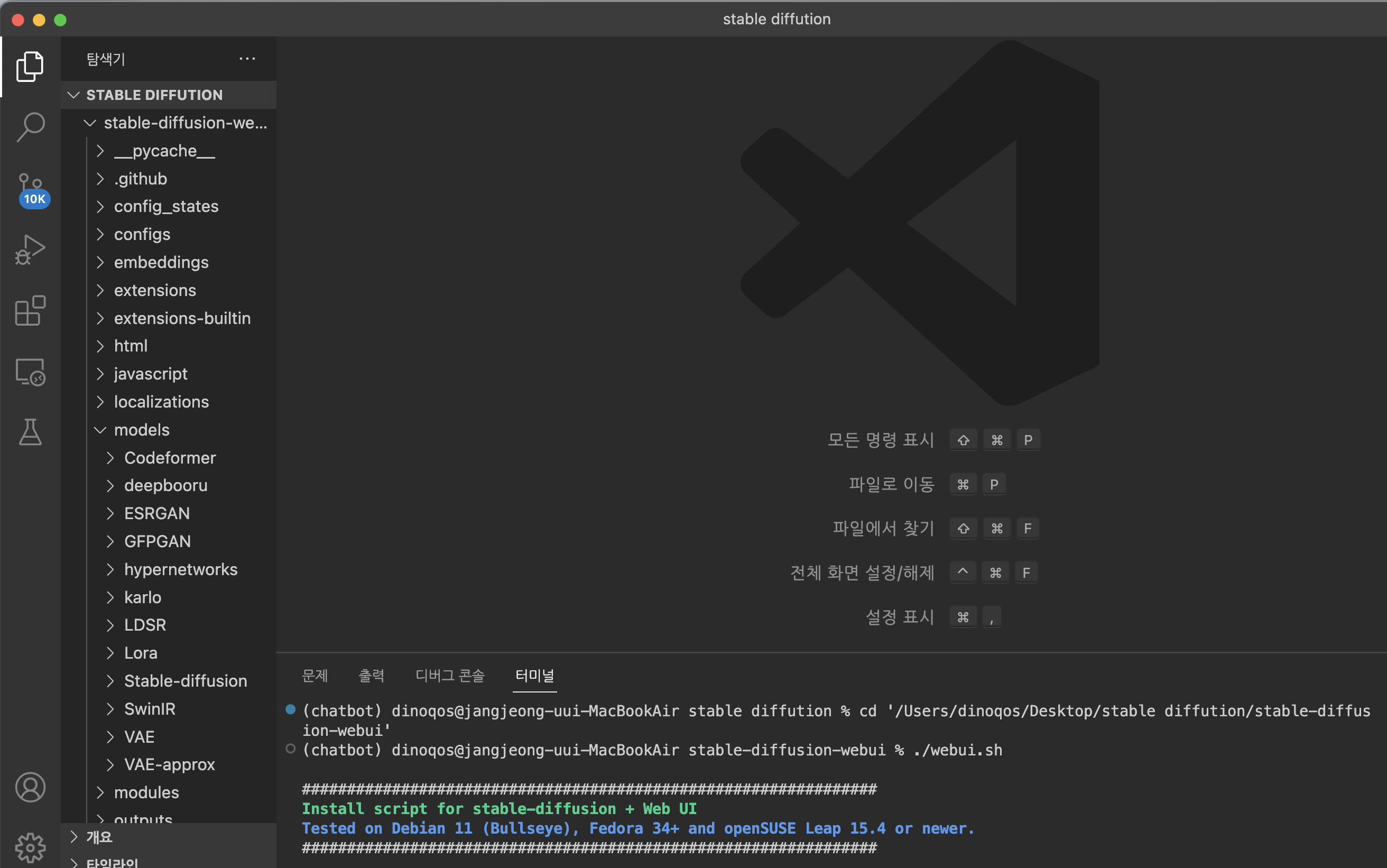Click the Explorer more actions ellipsis

[x=247, y=59]
